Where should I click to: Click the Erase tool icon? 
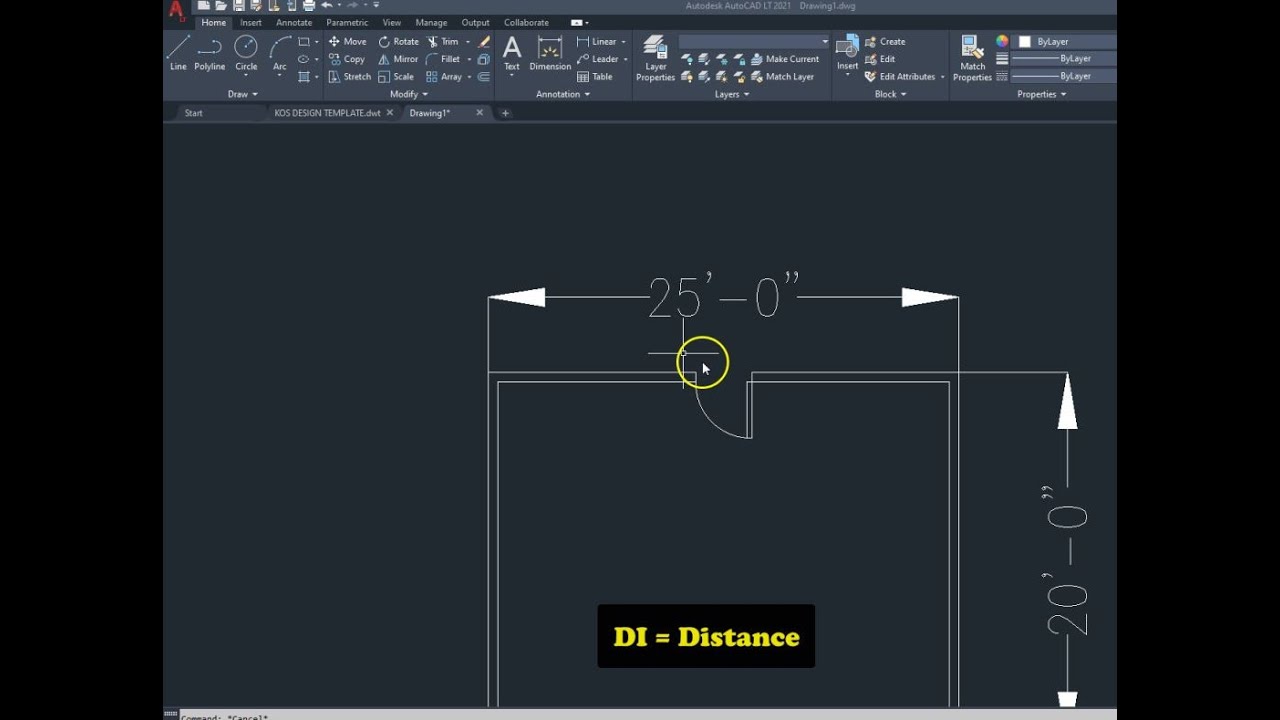[x=484, y=42]
